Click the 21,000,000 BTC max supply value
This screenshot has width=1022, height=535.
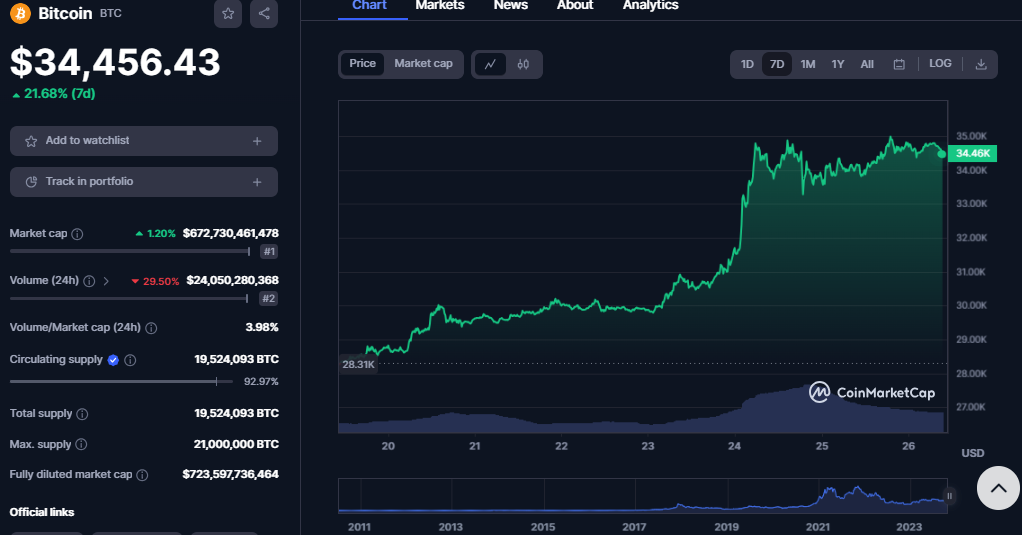(x=236, y=444)
